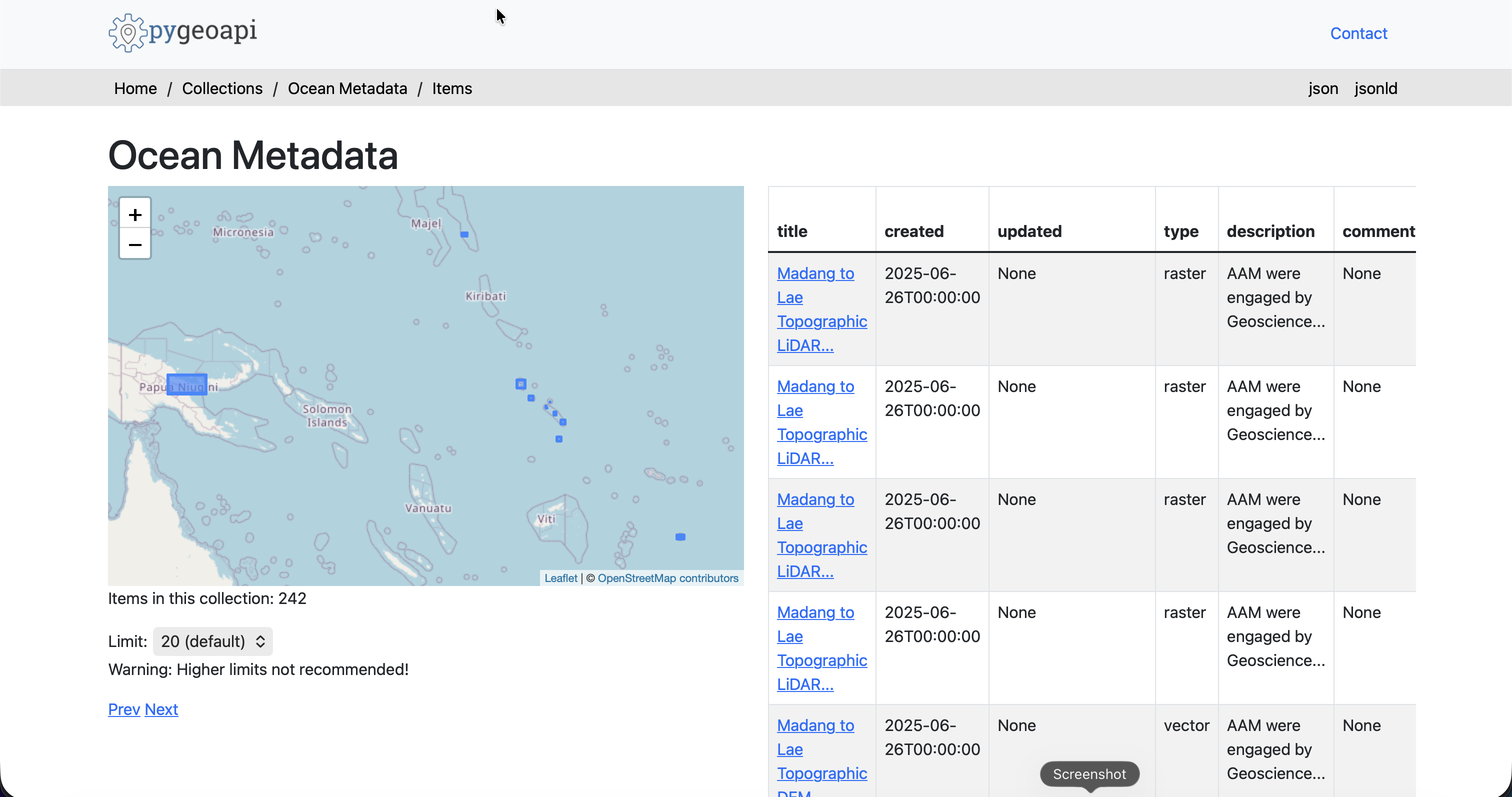1512x797 pixels.
Task: Click the blue square marker west of Kiribati chain
Action: [x=520, y=384]
